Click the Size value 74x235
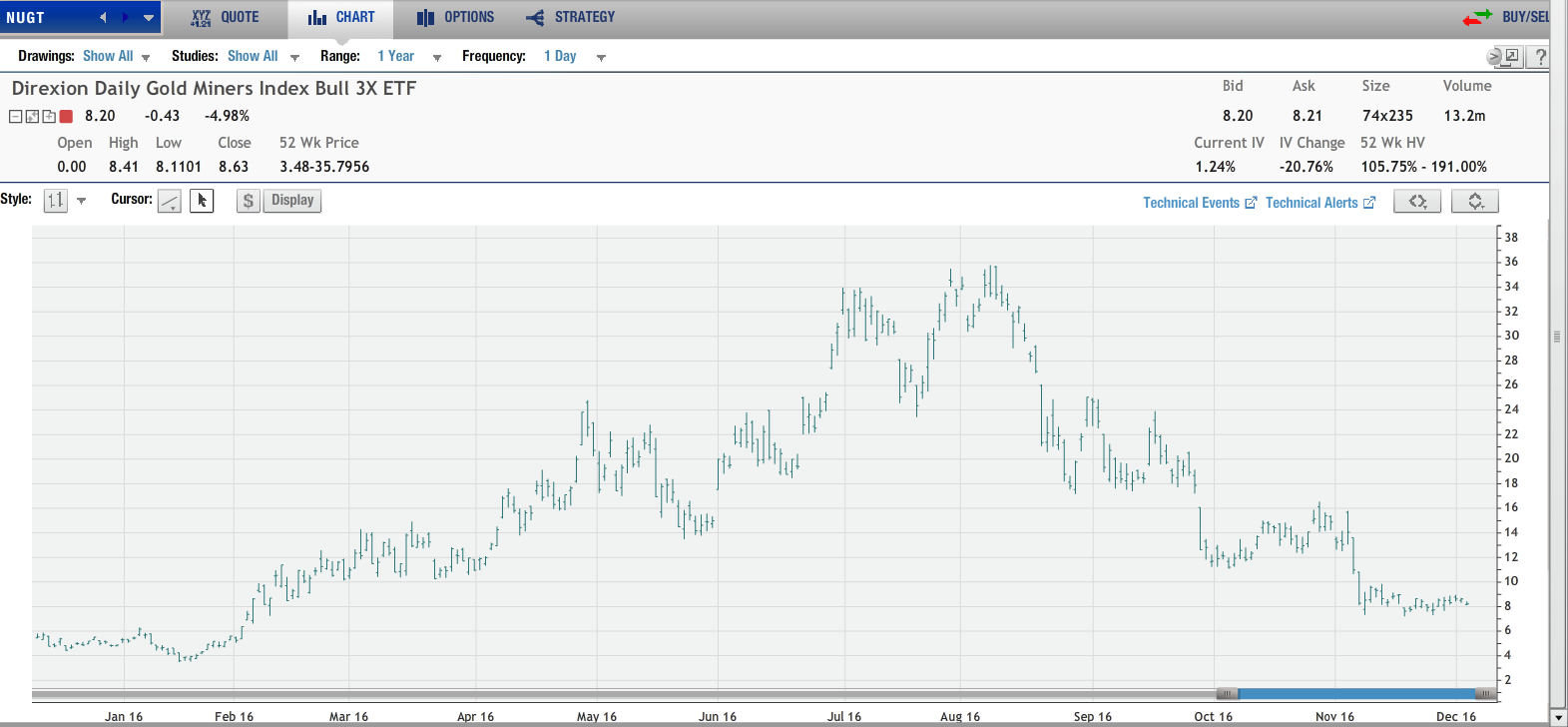 point(1387,116)
